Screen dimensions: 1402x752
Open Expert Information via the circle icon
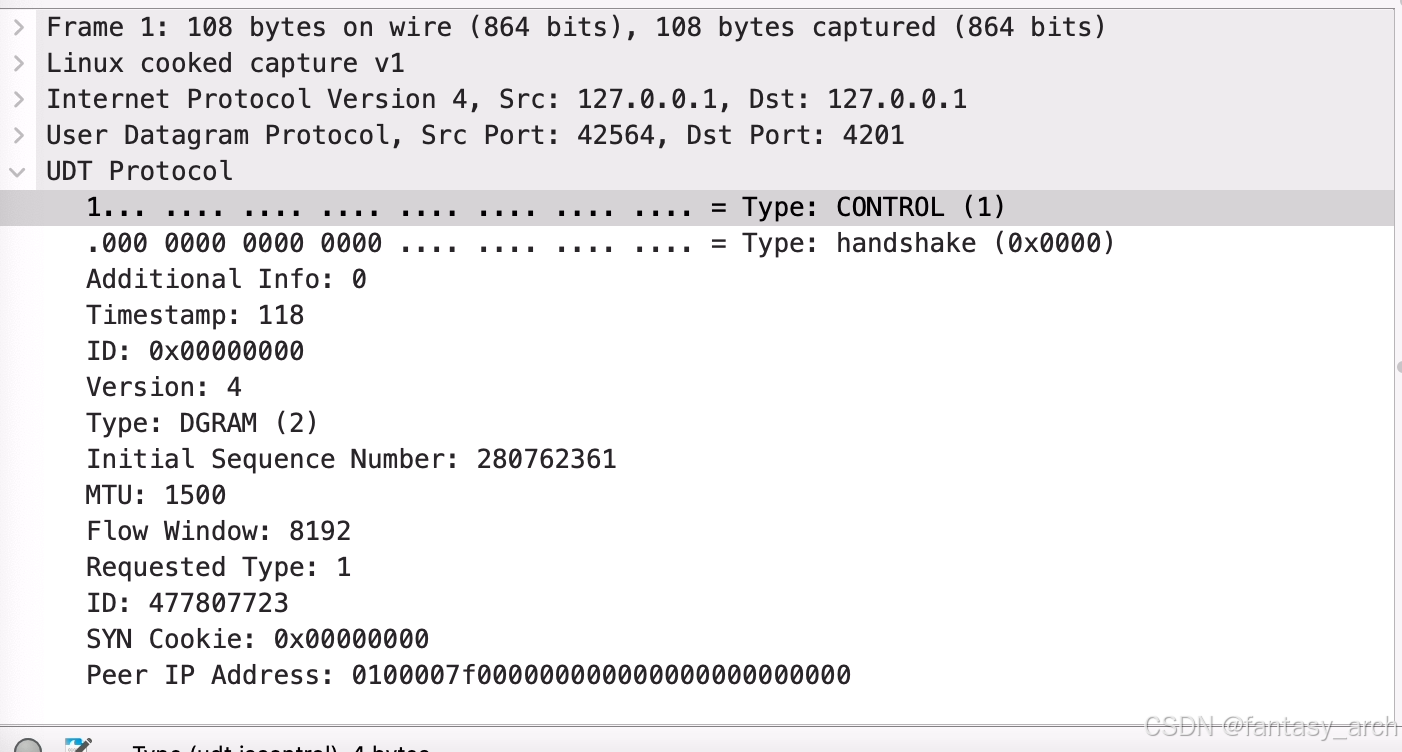(28, 748)
